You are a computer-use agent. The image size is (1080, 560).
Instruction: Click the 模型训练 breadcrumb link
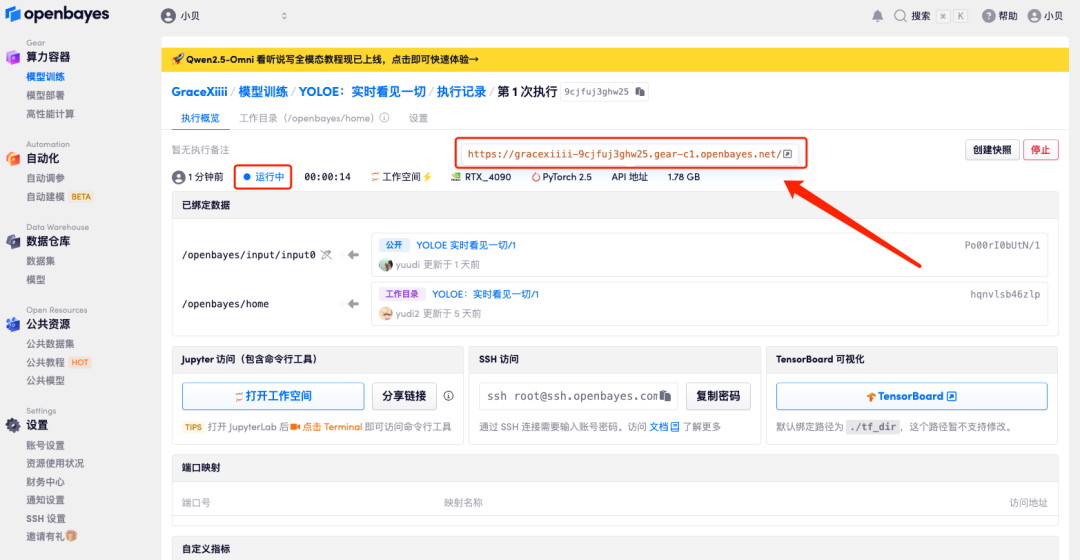click(263, 92)
